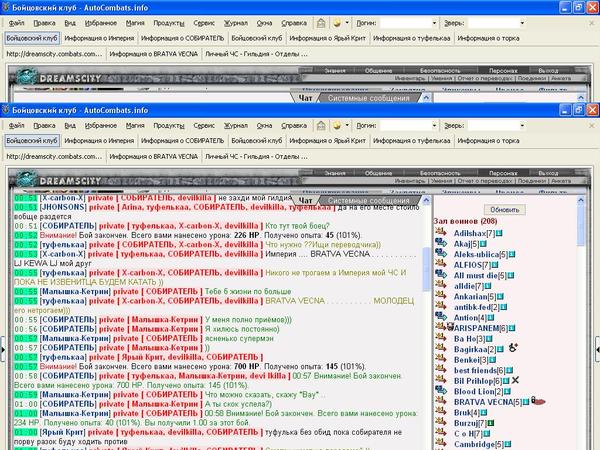Click the DREAMSCITY logo in the front window
The width and height of the screenshot is (600, 450).
click(60, 180)
